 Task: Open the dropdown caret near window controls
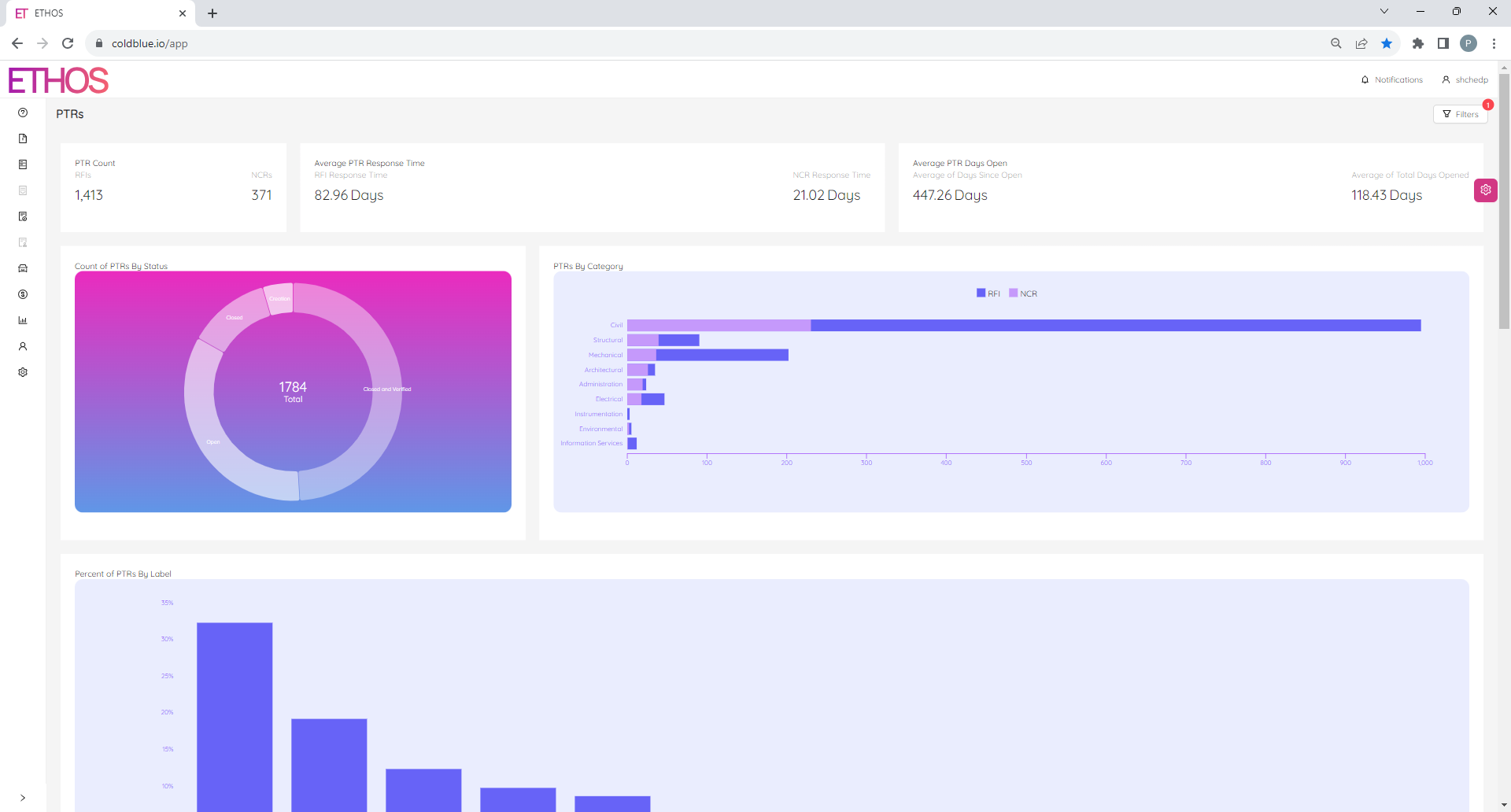pyautogui.click(x=1384, y=11)
